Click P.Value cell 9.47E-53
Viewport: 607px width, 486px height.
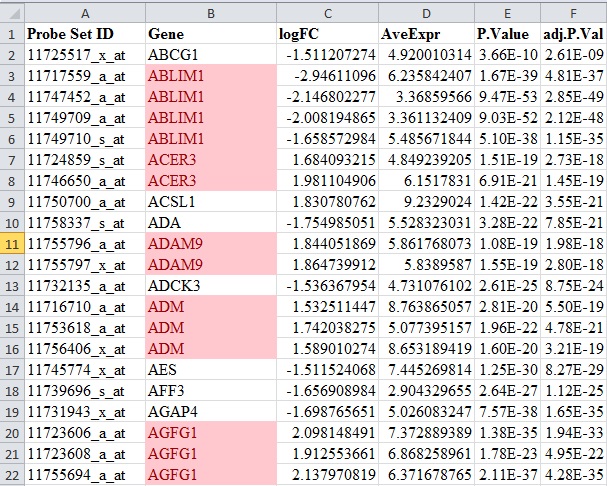508,97
